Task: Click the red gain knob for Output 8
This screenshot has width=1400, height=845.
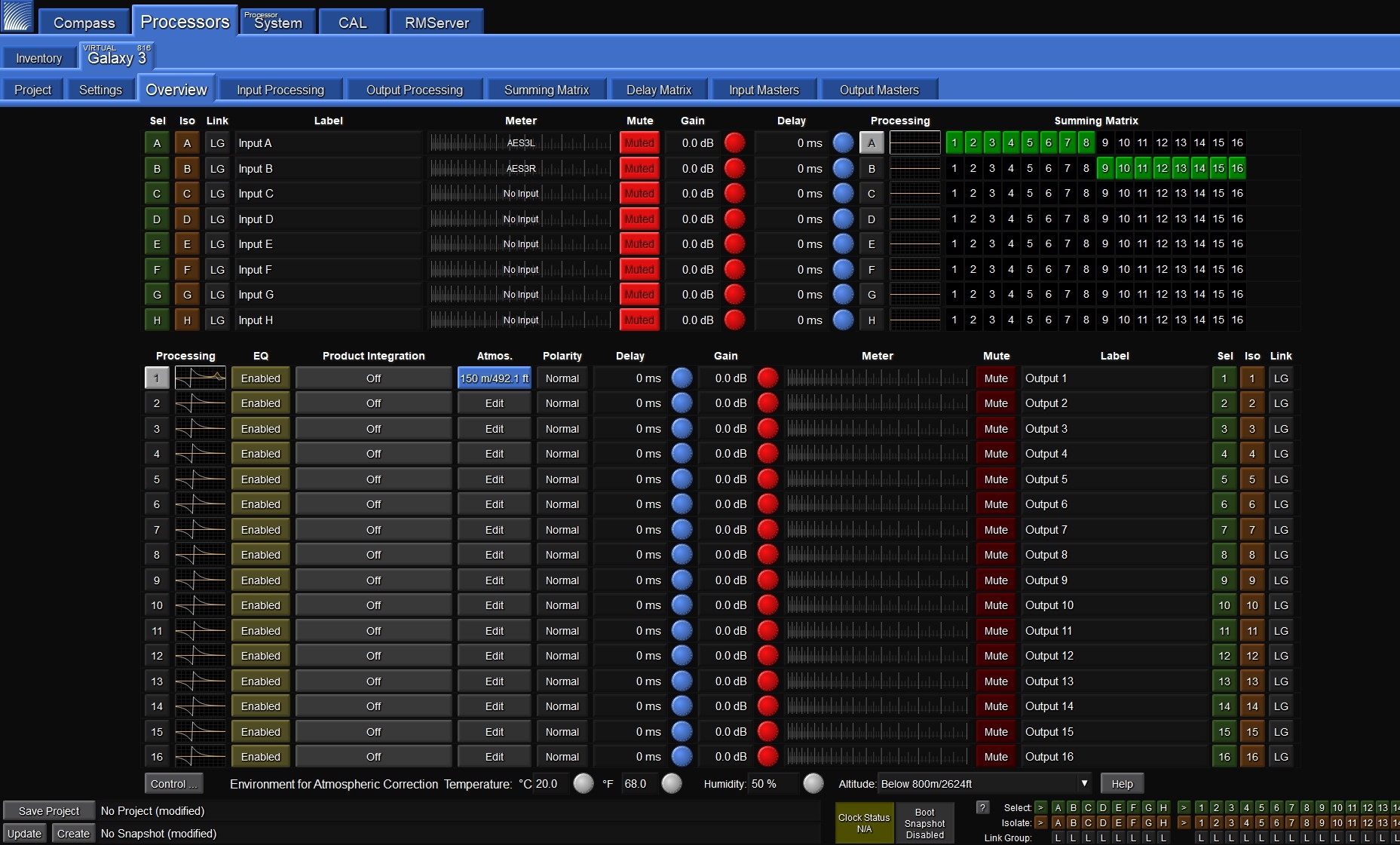Action: (x=767, y=555)
